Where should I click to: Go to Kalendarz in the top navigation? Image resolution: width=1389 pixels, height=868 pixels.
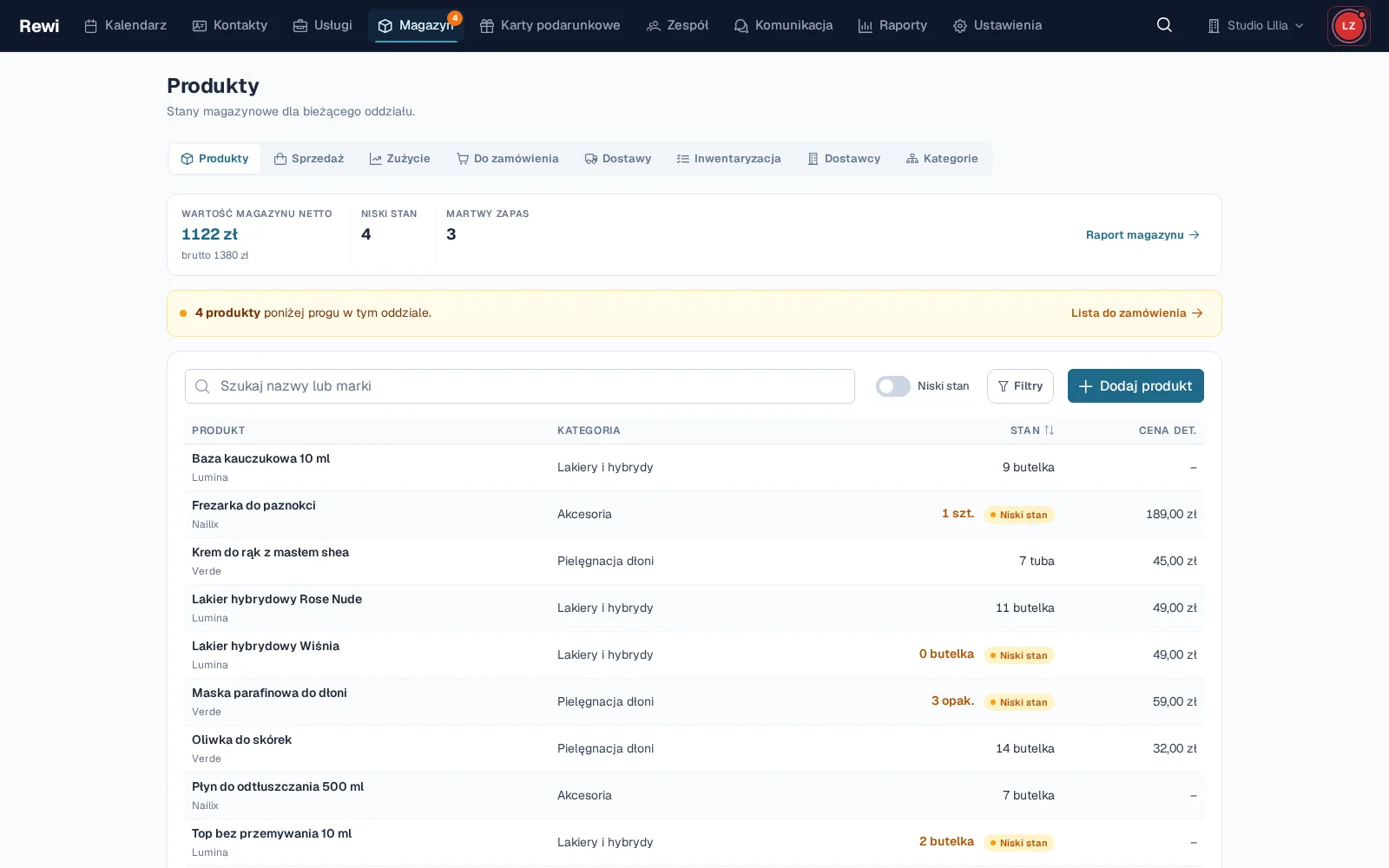point(125,25)
